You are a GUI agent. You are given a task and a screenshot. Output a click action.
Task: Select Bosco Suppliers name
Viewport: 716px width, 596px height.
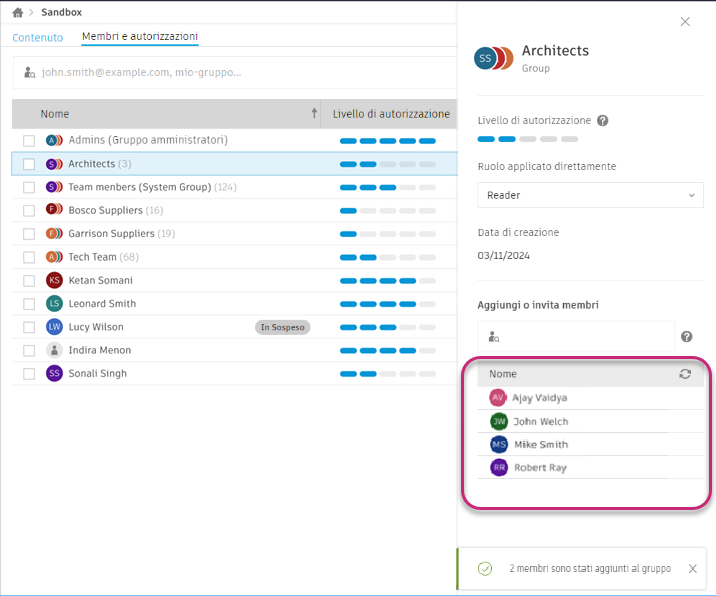point(105,210)
